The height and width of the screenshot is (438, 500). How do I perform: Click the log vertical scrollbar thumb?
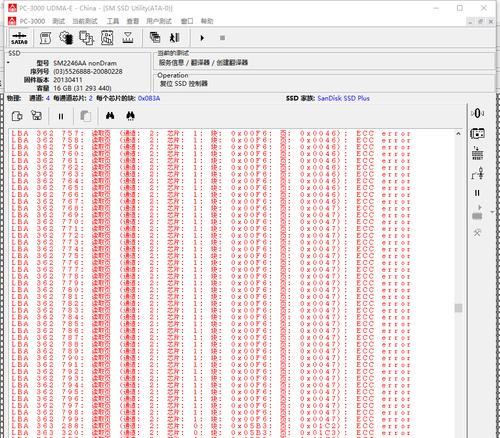(x=458, y=308)
